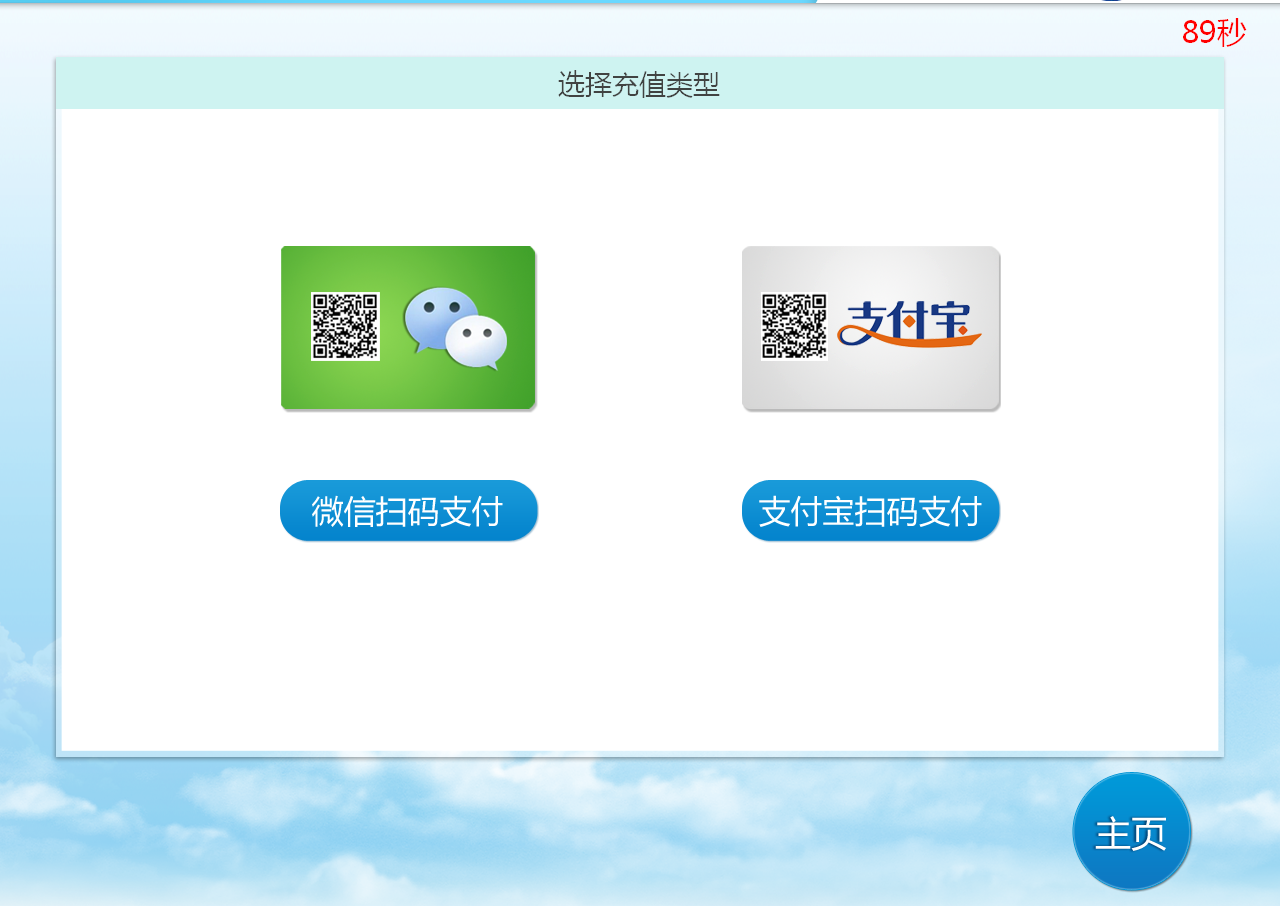The image size is (1280, 906).
Task: Click the QR code on the green WeChat card
Action: (345, 326)
